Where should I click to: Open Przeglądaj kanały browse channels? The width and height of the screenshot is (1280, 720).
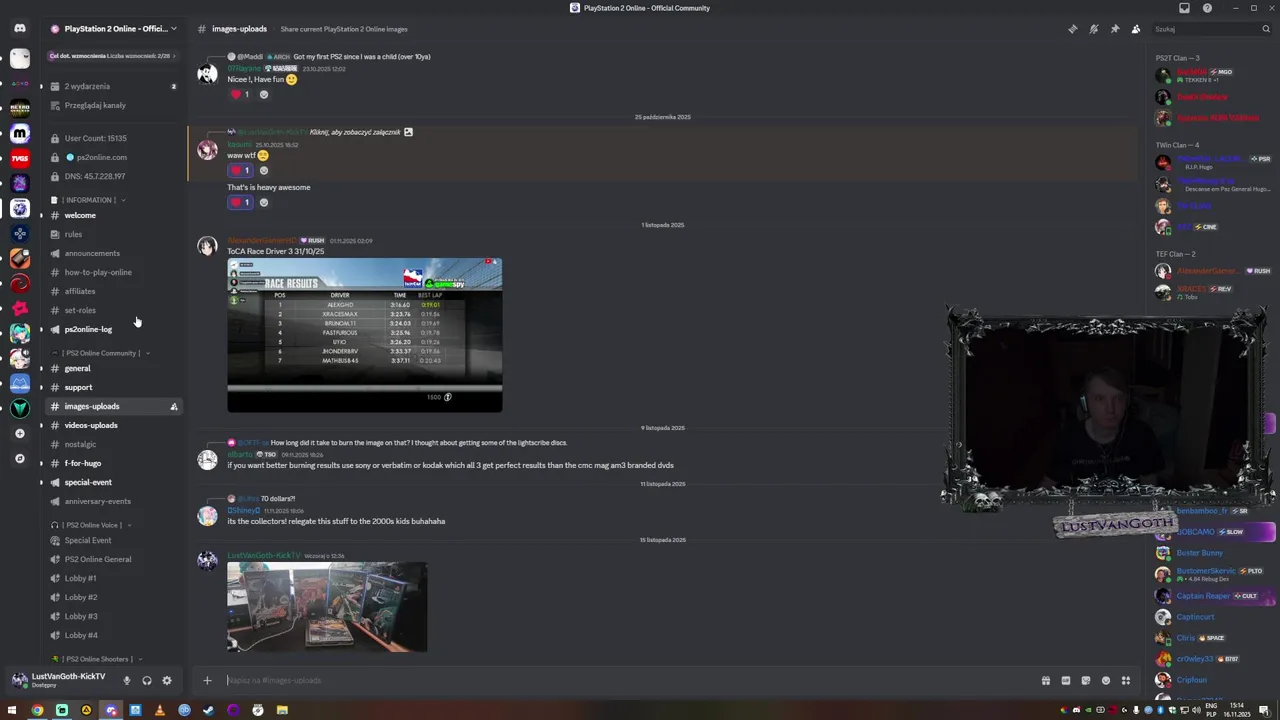[112, 105]
